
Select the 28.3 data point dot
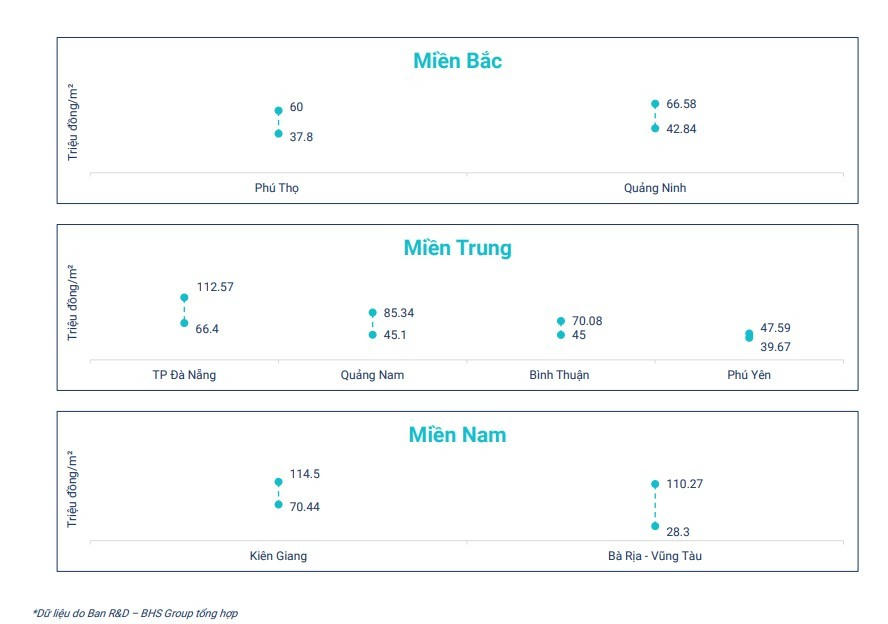(655, 526)
